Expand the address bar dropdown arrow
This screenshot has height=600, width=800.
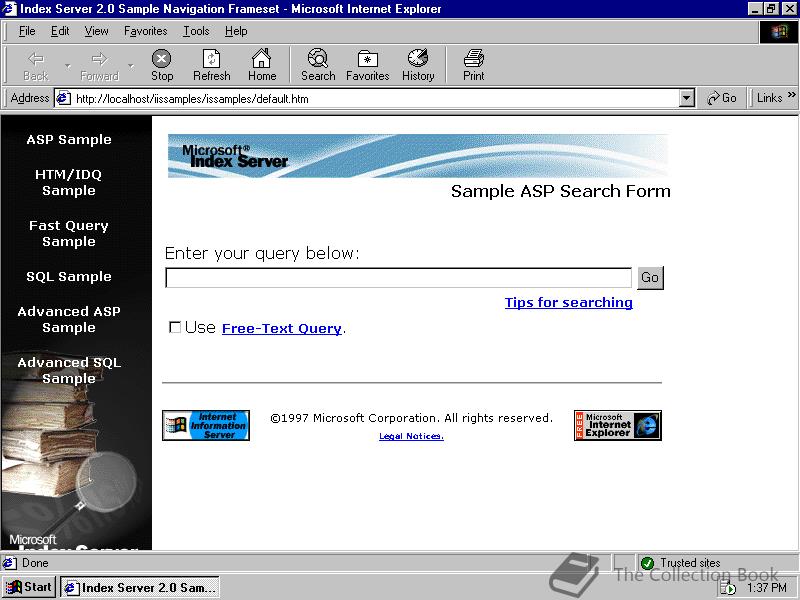[687, 98]
